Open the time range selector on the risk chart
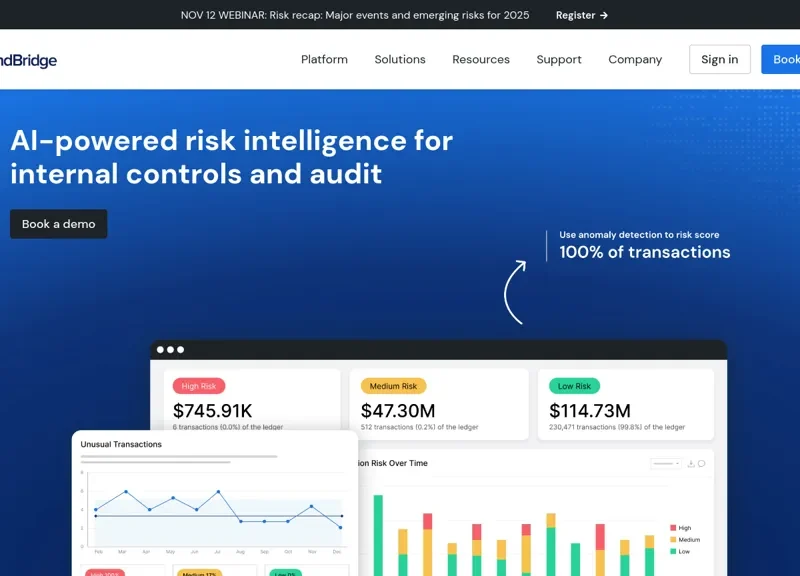Screen dimensions: 800x576 [666, 464]
